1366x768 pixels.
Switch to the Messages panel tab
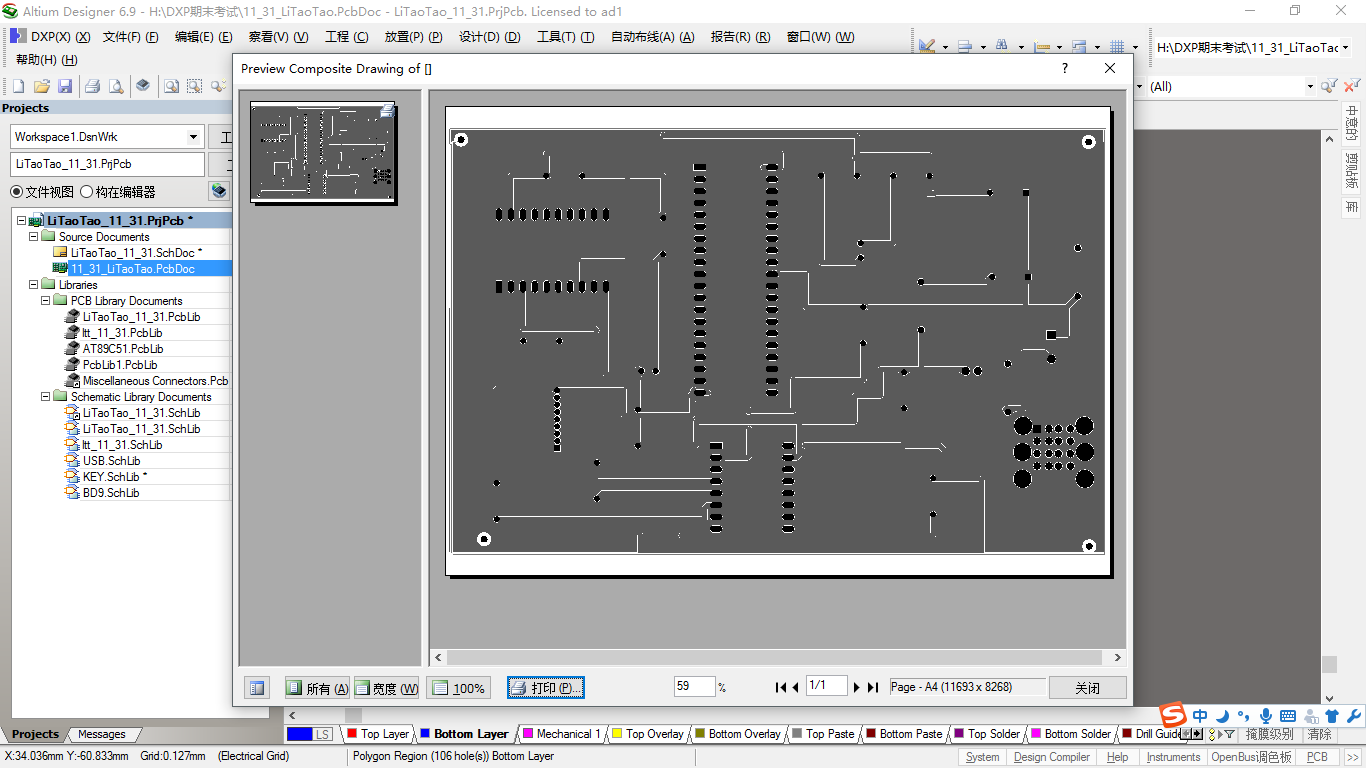102,734
